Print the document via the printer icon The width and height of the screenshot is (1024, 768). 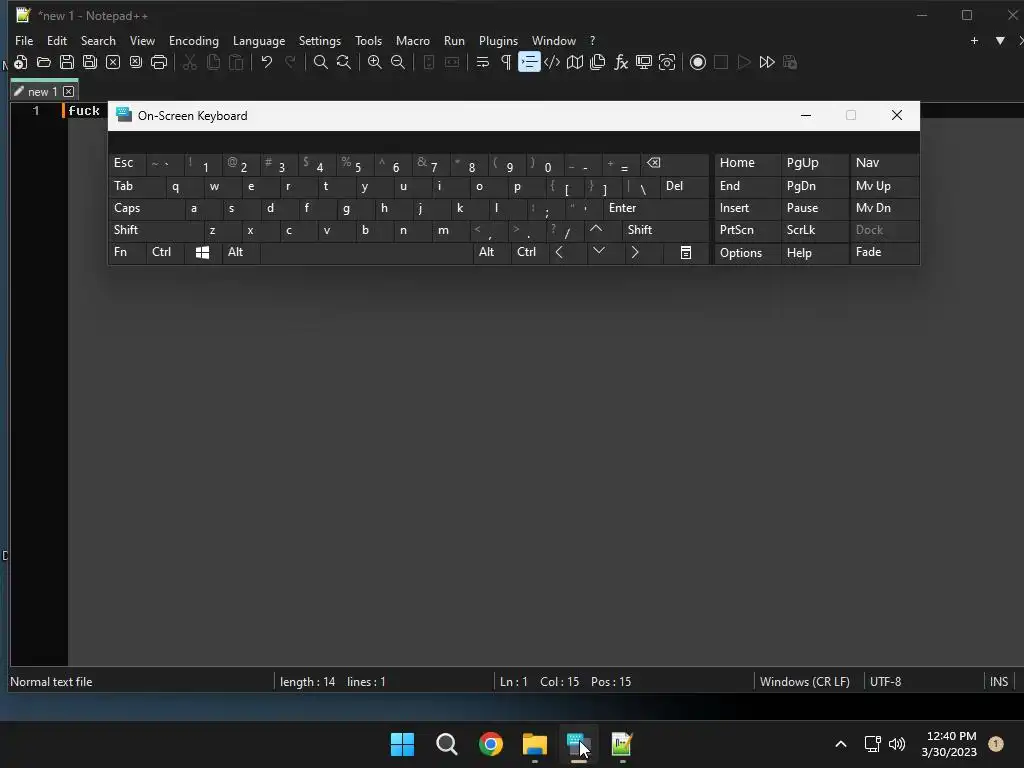tap(159, 62)
